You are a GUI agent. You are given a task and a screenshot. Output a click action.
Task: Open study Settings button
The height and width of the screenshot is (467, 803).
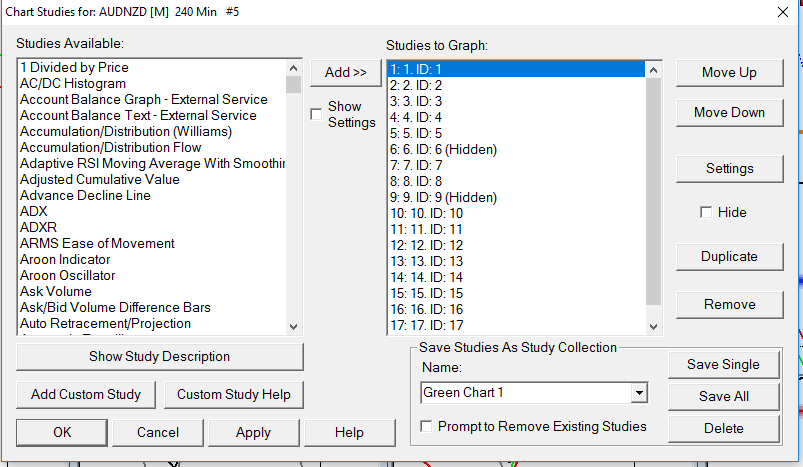click(x=729, y=168)
